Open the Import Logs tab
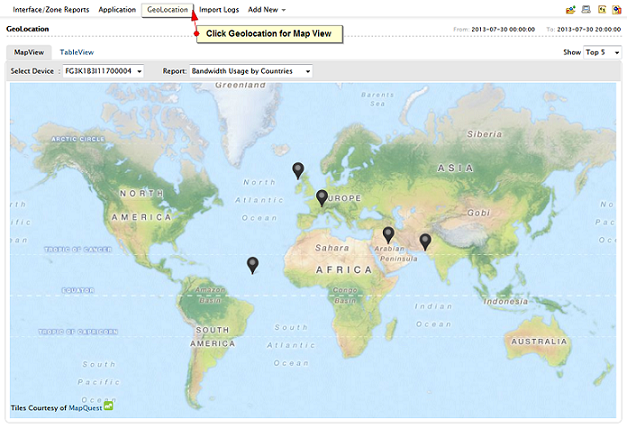 (x=219, y=10)
